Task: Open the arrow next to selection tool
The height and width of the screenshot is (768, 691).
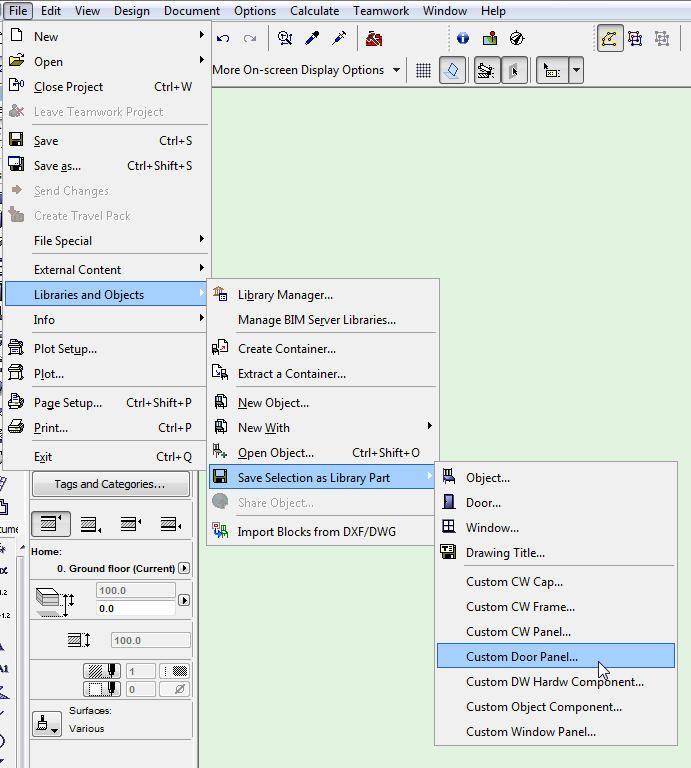Action: [576, 71]
